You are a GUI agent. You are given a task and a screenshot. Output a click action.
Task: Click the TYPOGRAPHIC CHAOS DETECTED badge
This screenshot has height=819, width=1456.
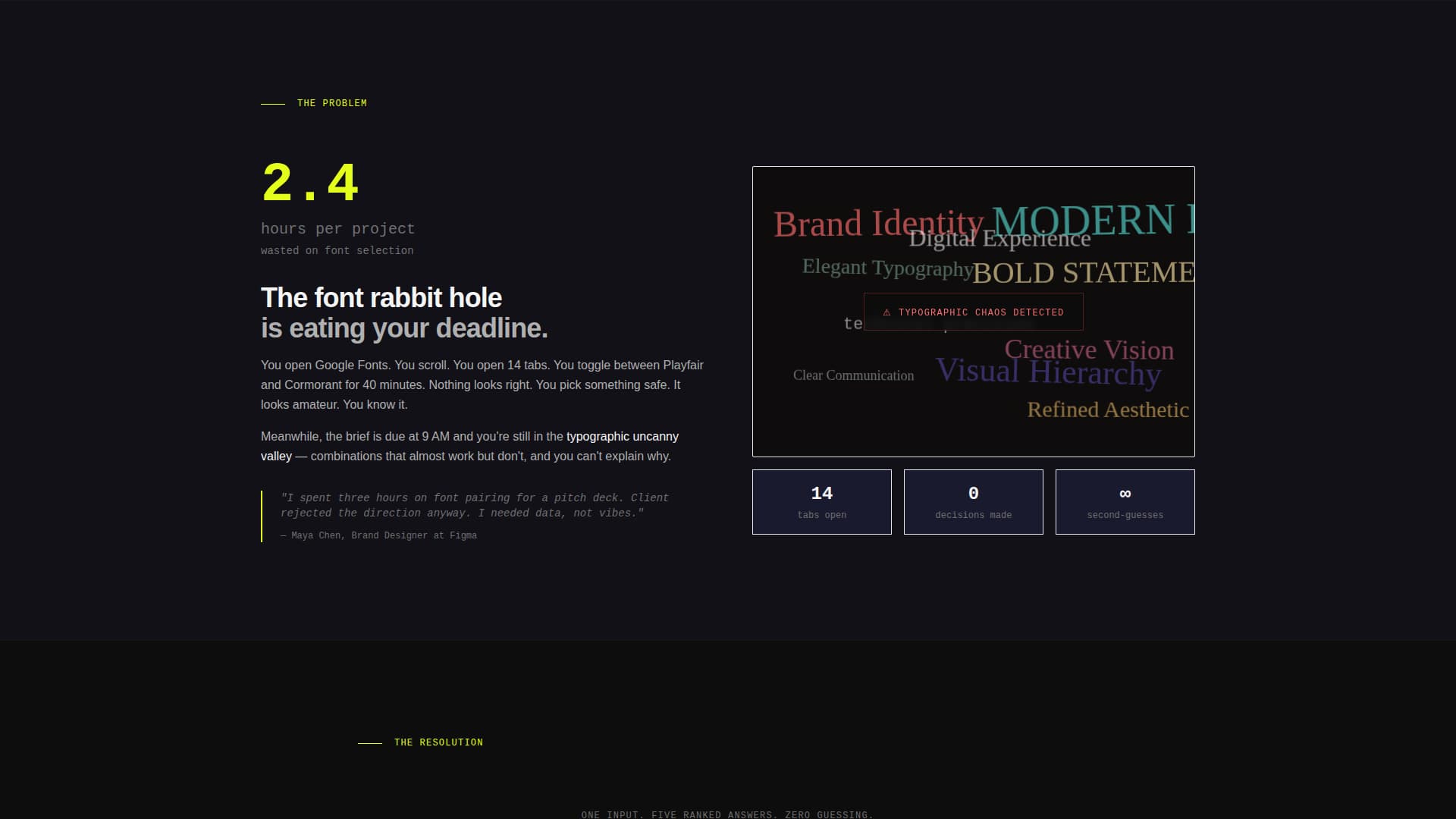tap(973, 312)
